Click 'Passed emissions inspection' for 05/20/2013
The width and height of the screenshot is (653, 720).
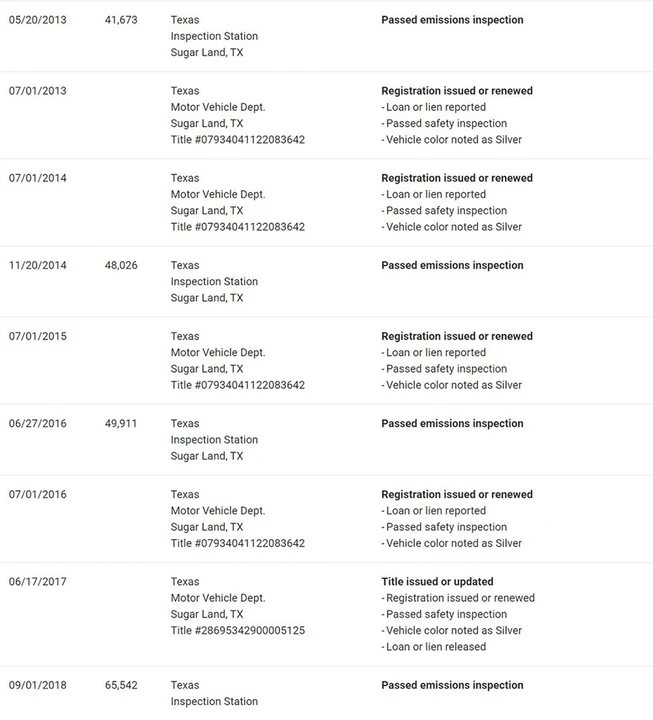tap(452, 20)
